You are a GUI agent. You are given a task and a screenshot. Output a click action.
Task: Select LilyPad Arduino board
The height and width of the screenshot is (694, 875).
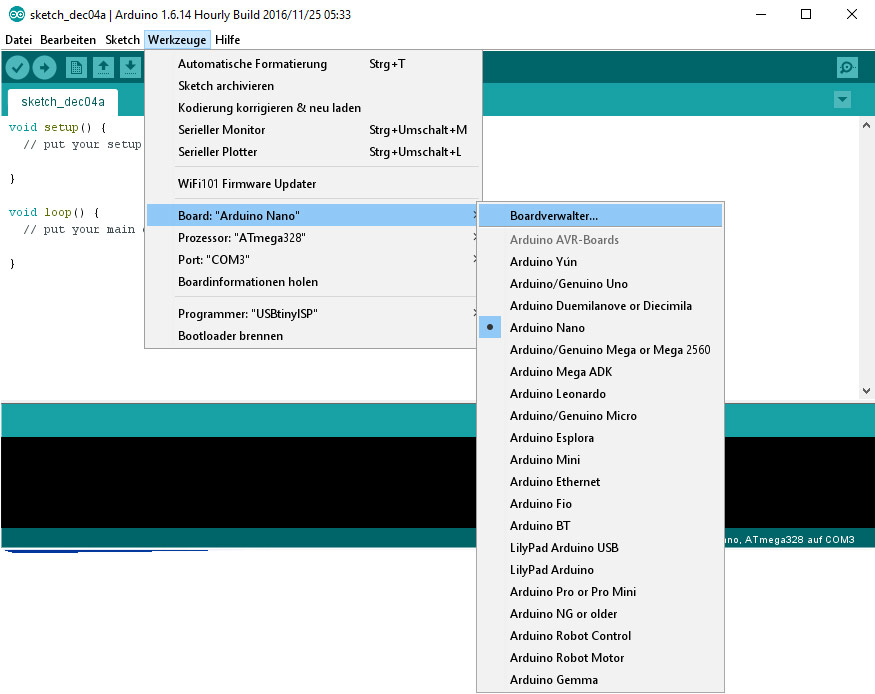[x=600, y=570]
